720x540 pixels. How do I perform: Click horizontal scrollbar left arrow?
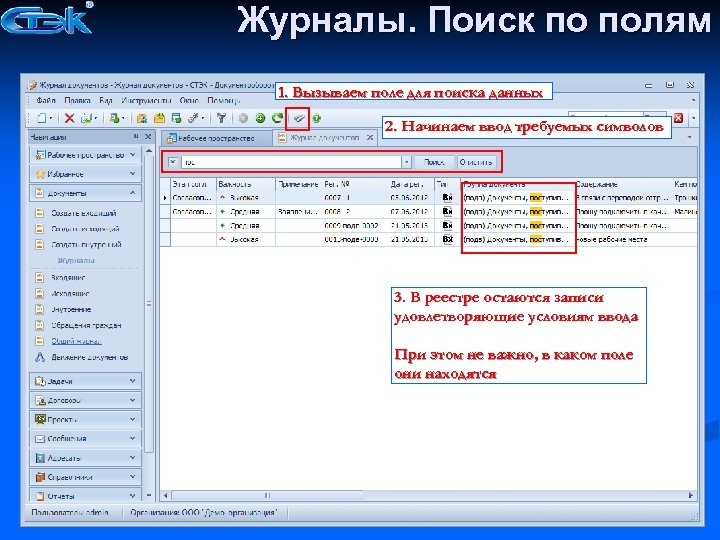[165, 495]
